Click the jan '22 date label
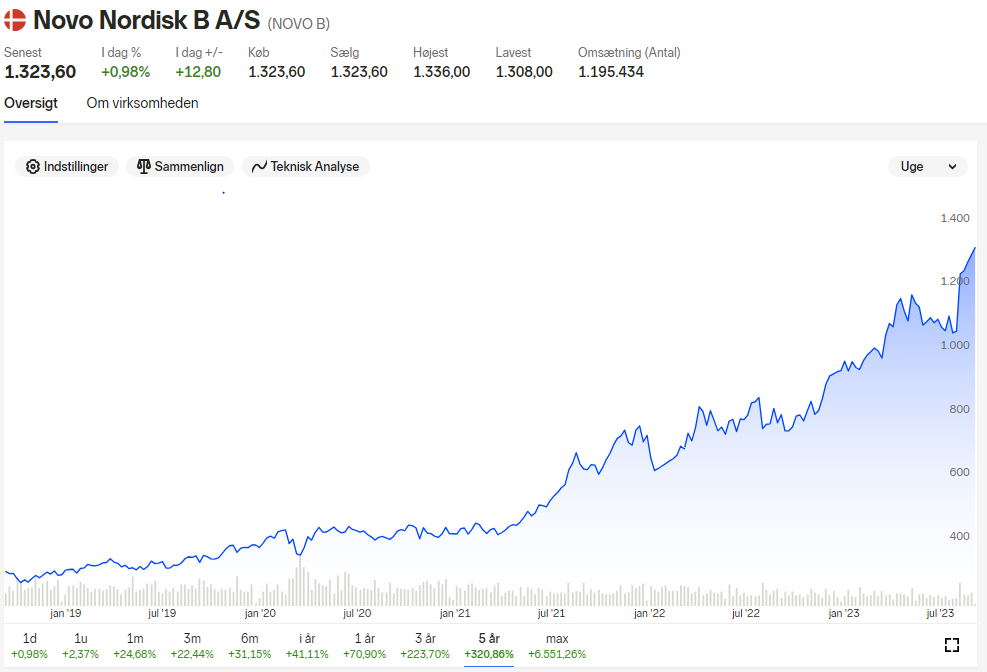 pyautogui.click(x=649, y=613)
